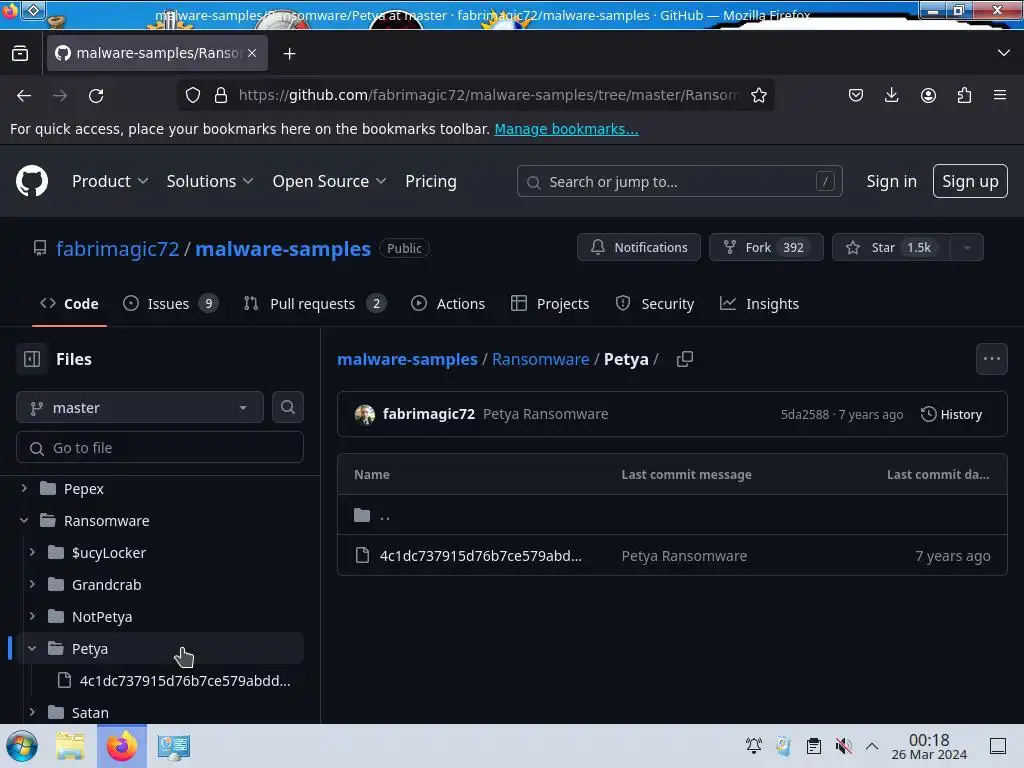Open the Solutions dropdown menu
The image size is (1024, 768).
pyautogui.click(x=210, y=181)
